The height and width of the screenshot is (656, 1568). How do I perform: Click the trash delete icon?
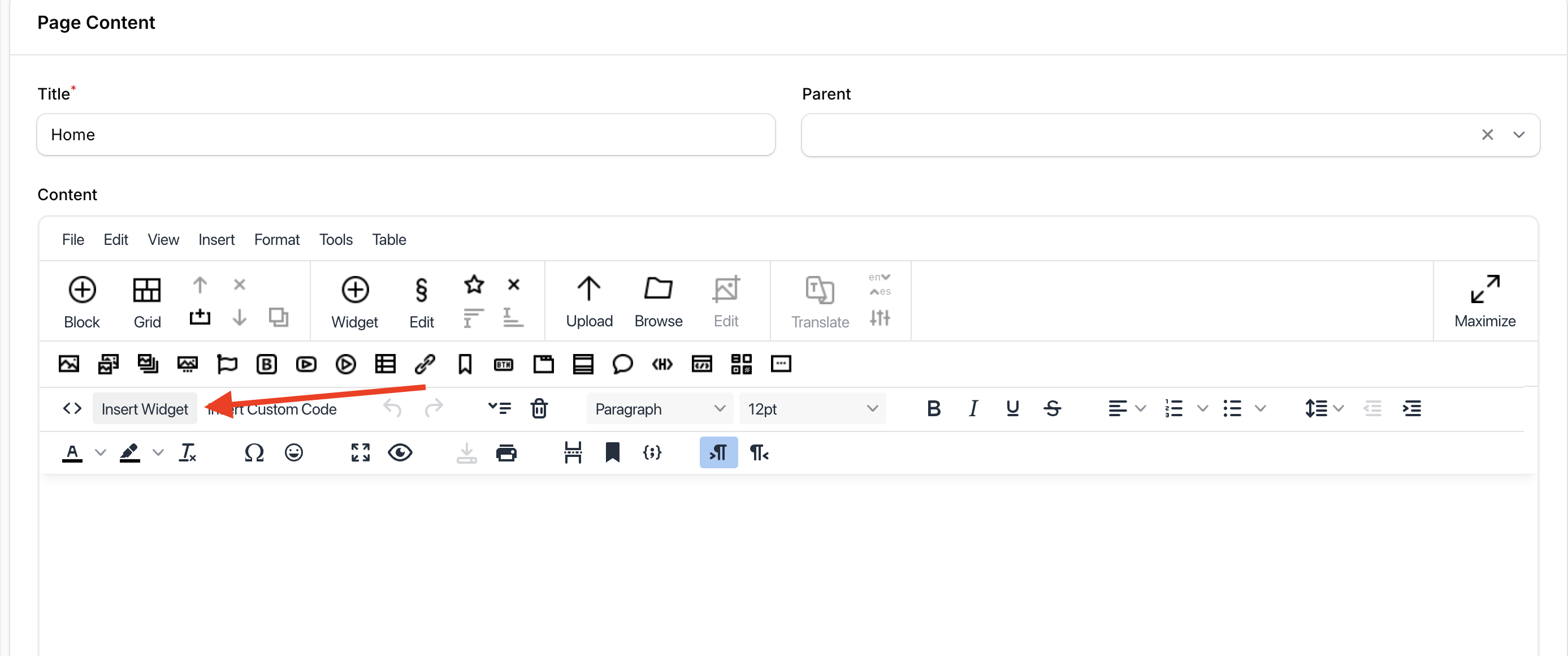pyautogui.click(x=539, y=409)
